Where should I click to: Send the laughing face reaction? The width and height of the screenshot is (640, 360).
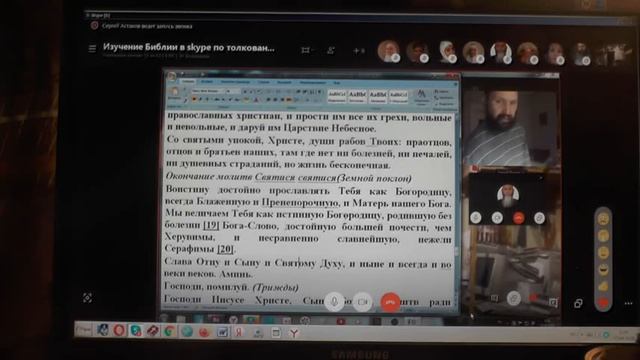[603, 269]
